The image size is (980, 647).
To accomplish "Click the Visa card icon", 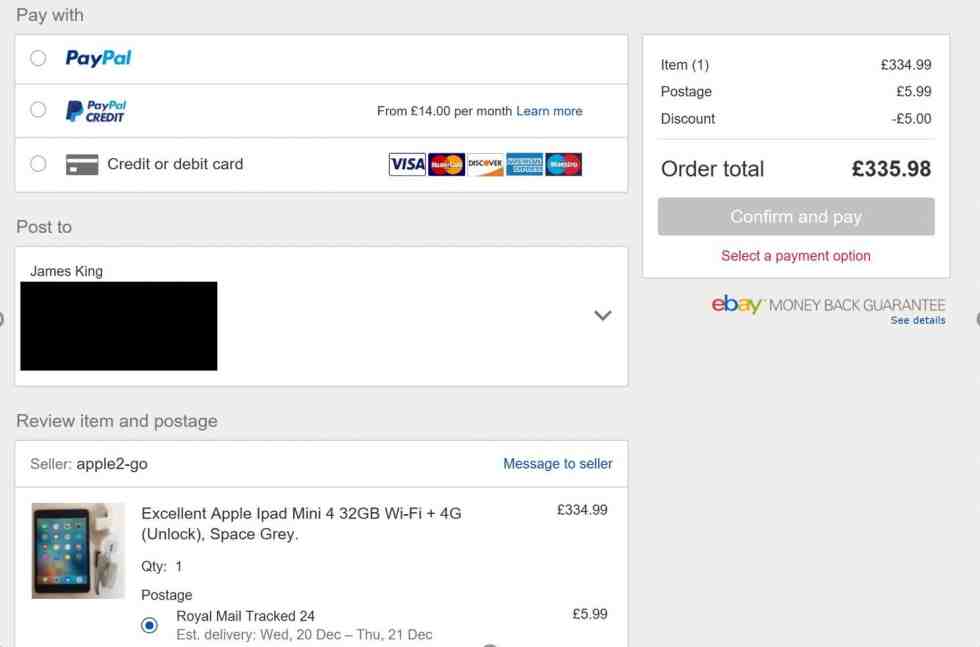I will coord(406,164).
